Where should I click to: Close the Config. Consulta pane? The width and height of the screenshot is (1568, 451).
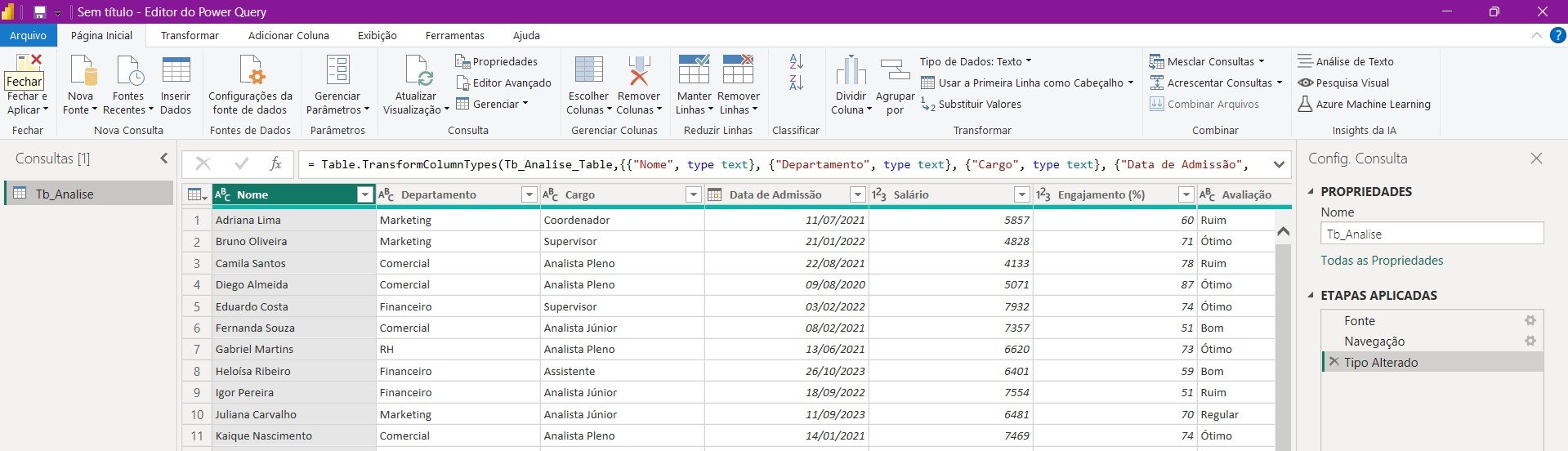[1537, 159]
